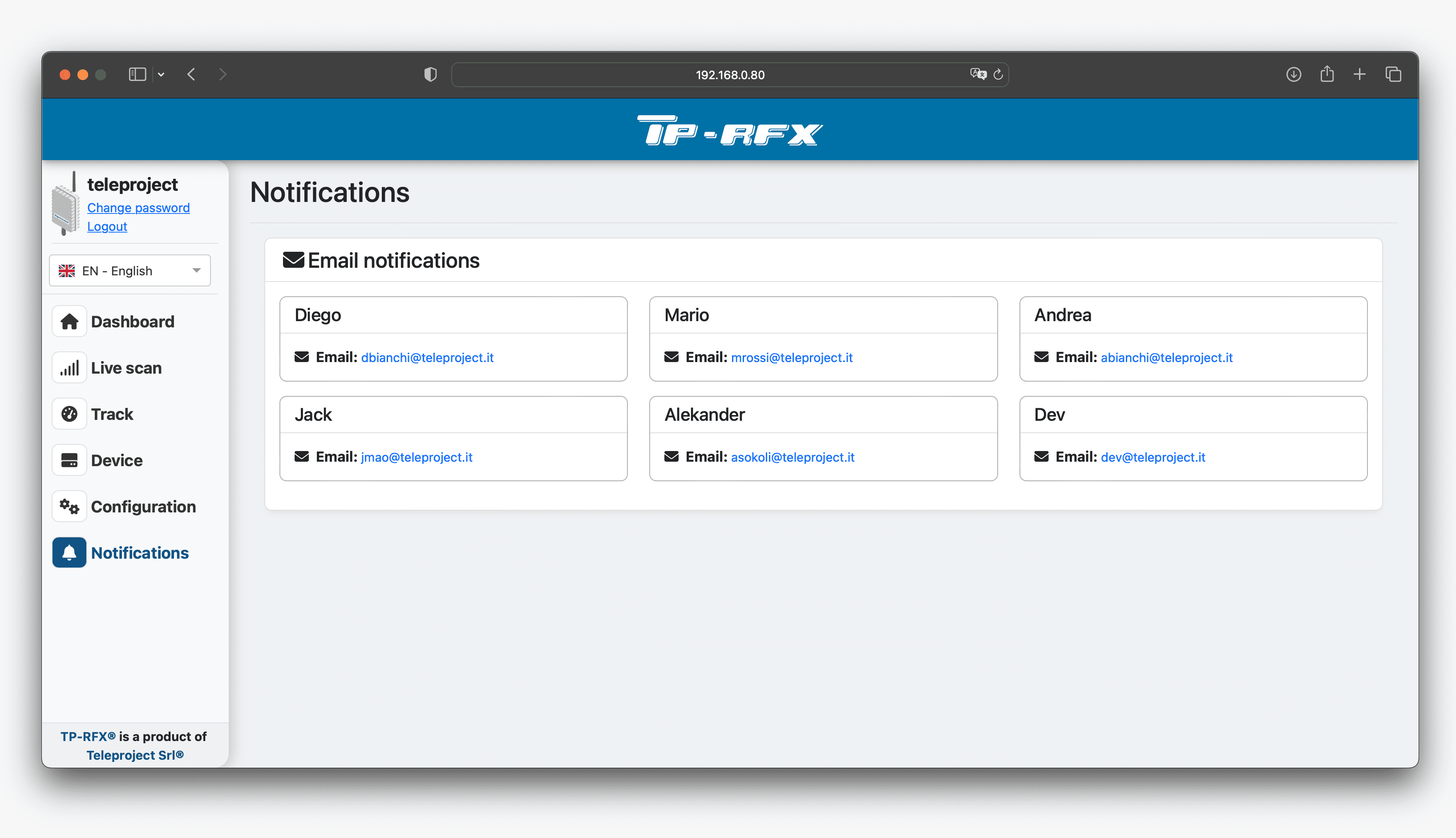The width and height of the screenshot is (1456, 838).
Task: Show tab overview icon
Action: pyautogui.click(x=1393, y=74)
